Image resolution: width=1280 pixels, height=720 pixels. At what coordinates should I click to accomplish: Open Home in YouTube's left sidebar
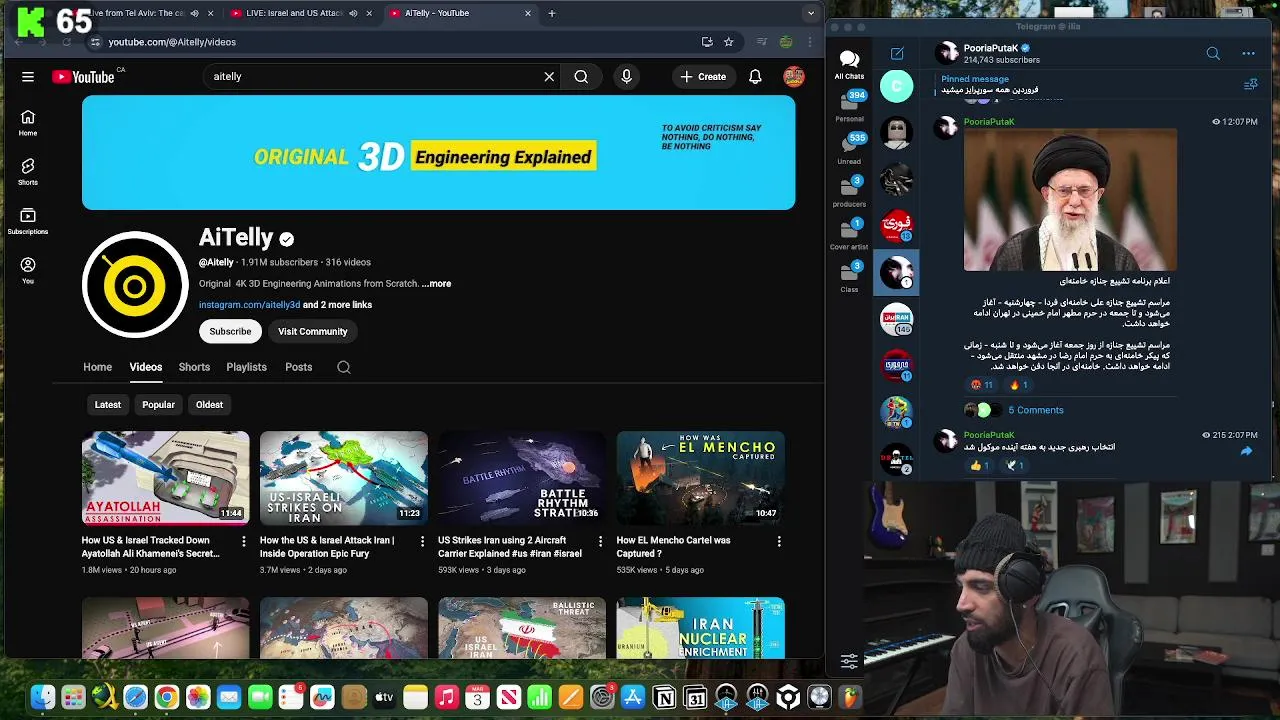(28, 122)
